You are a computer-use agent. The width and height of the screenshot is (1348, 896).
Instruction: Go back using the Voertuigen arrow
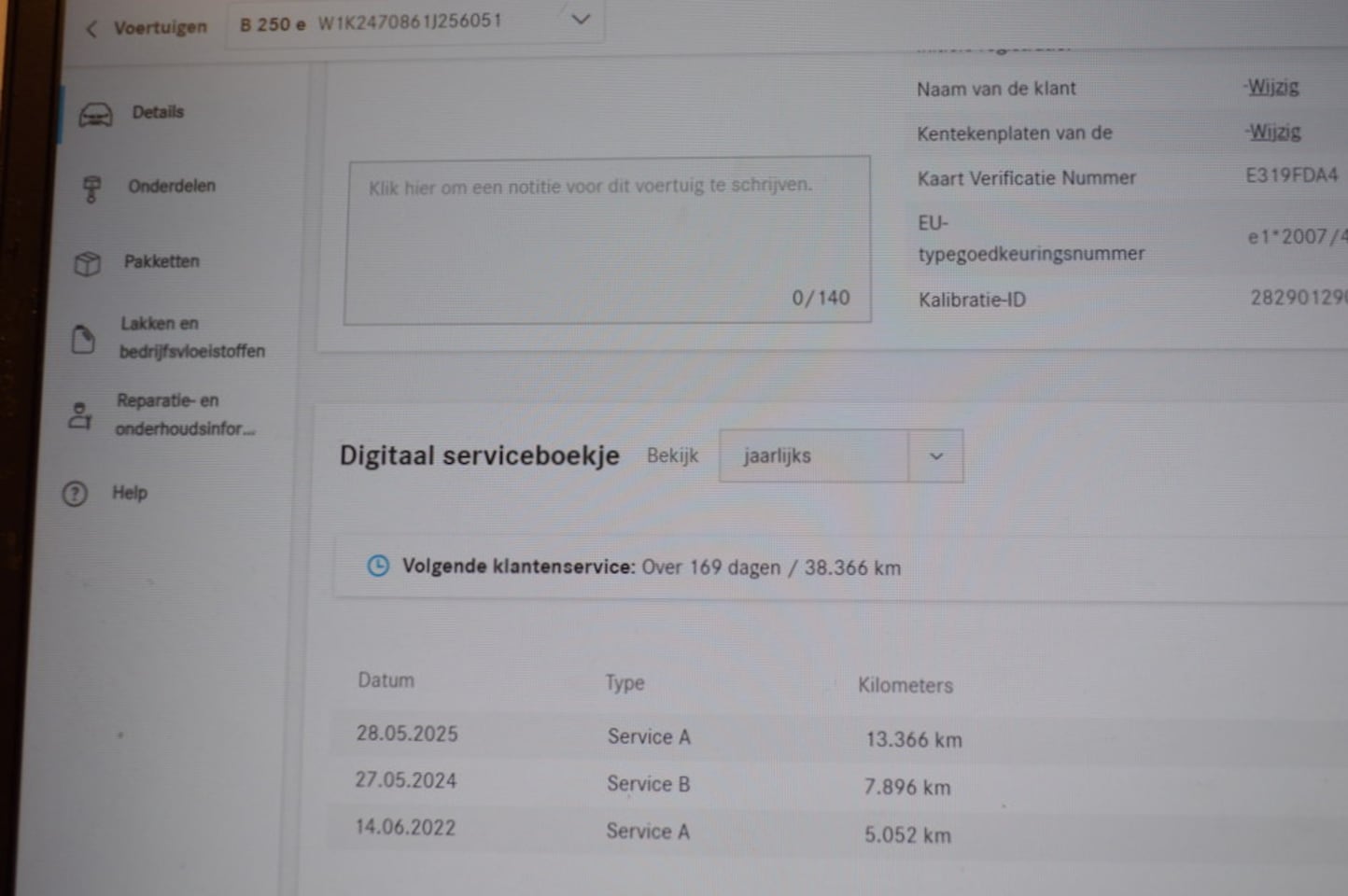[91, 29]
